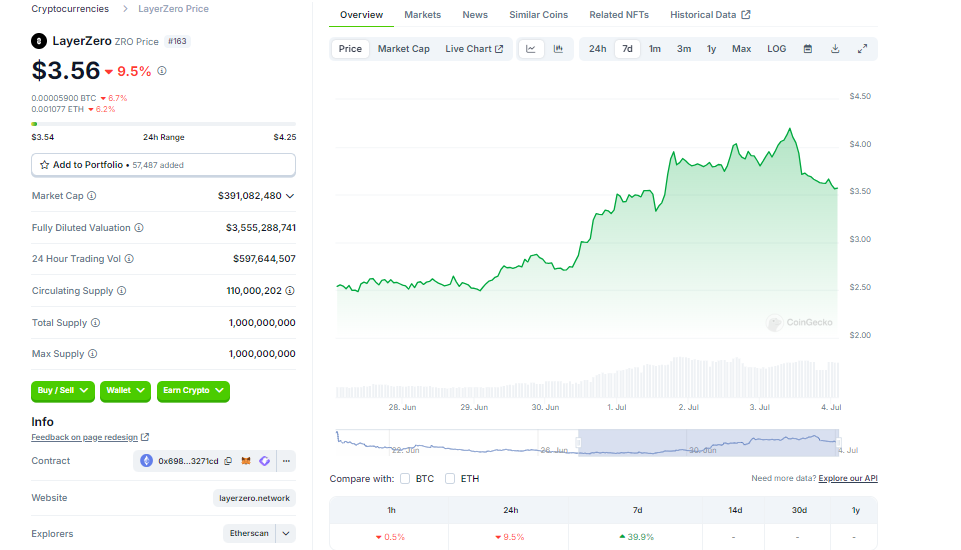Toggle LOG scale on chart
Viewport: 961px width, 550px height.
pyautogui.click(x=777, y=49)
